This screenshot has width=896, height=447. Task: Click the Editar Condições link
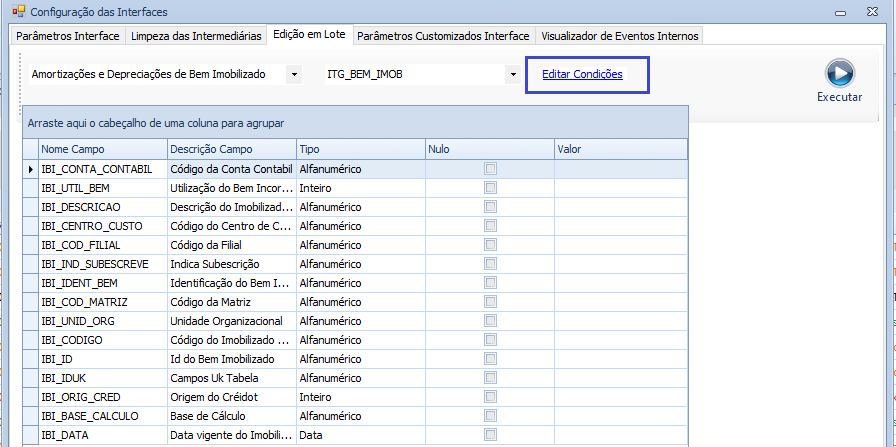pyautogui.click(x=582, y=75)
